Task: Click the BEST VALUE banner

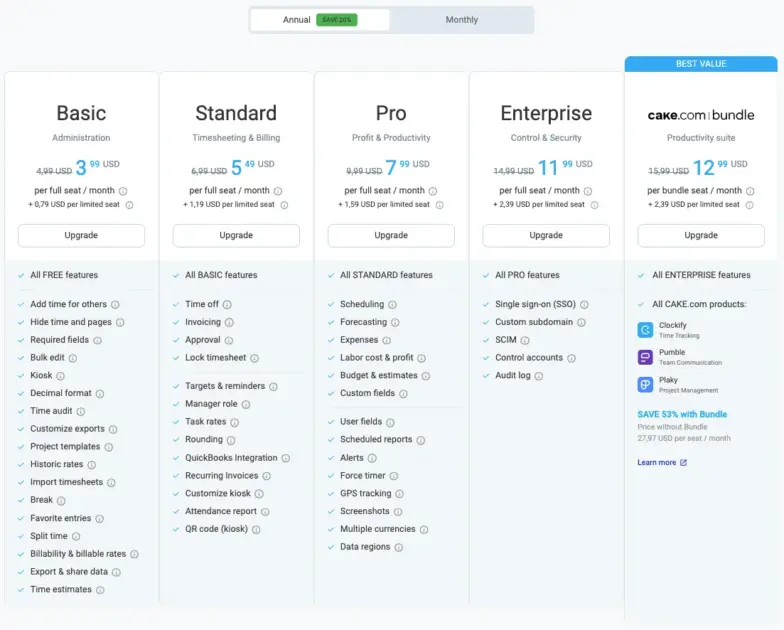Action: point(701,64)
